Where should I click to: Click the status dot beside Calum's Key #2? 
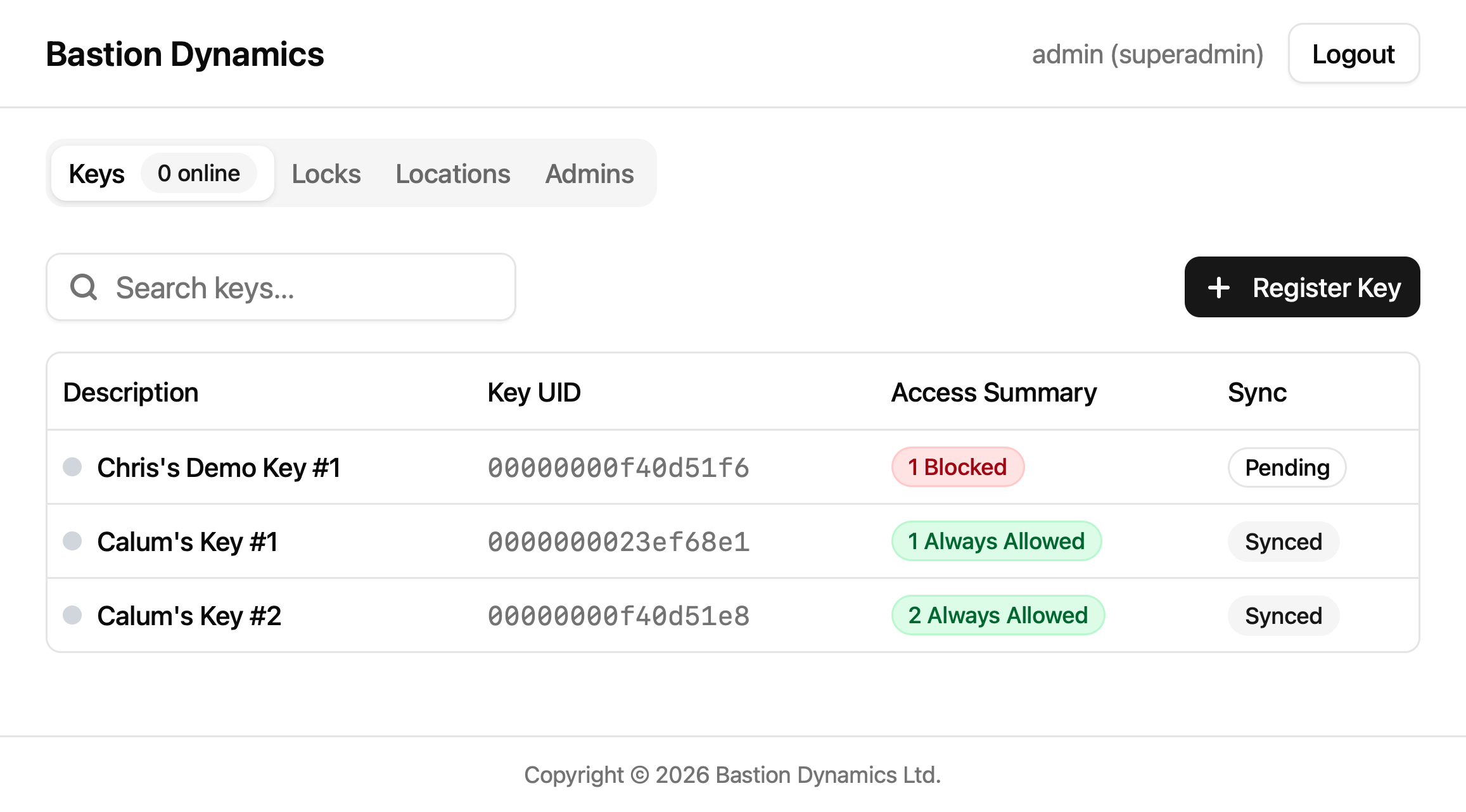(x=73, y=615)
